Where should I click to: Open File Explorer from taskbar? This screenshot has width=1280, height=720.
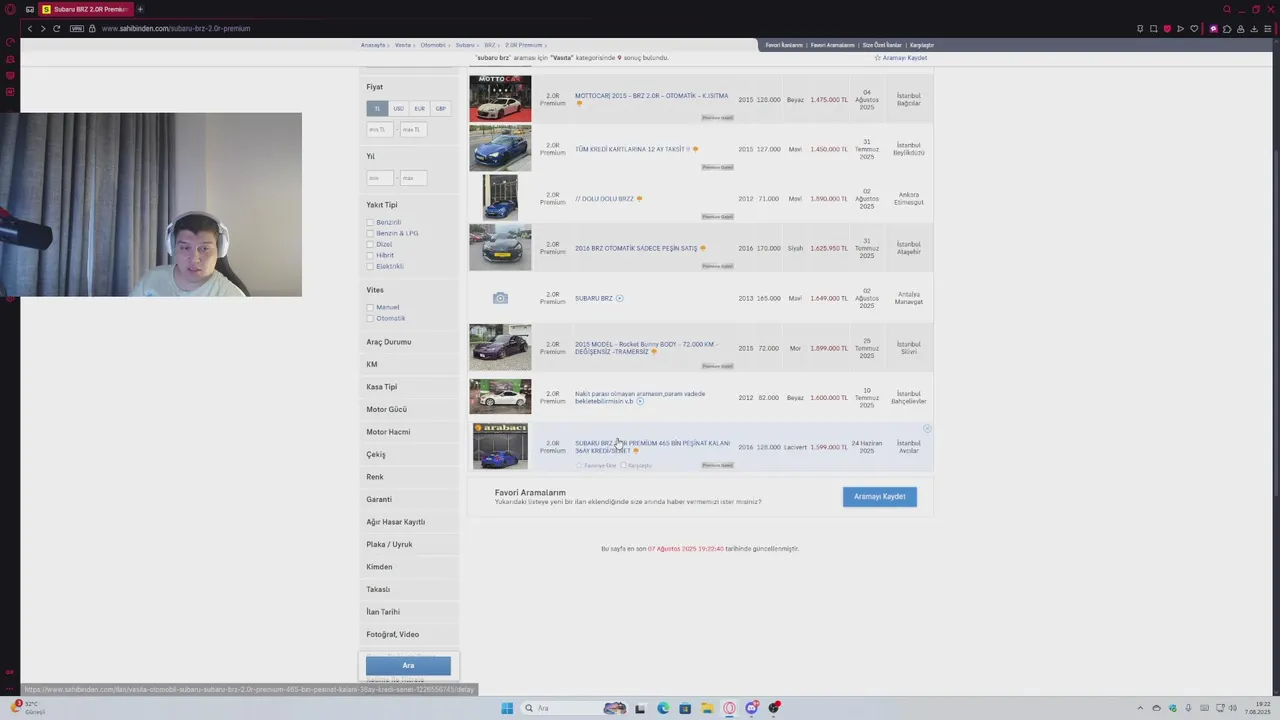[707, 708]
